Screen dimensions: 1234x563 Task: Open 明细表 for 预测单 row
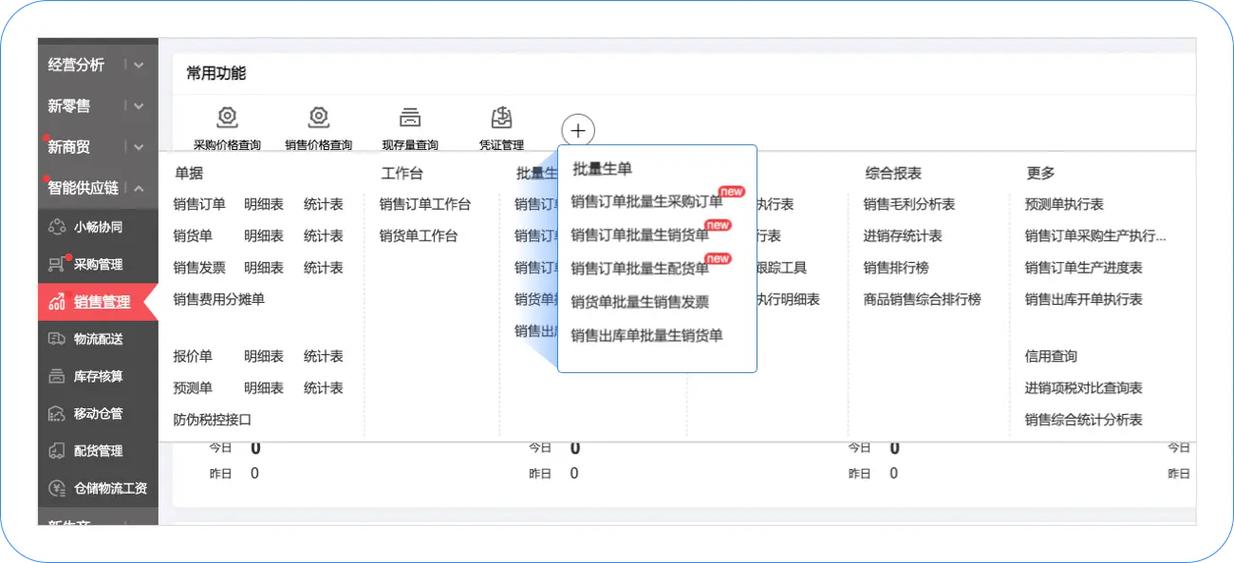point(264,388)
